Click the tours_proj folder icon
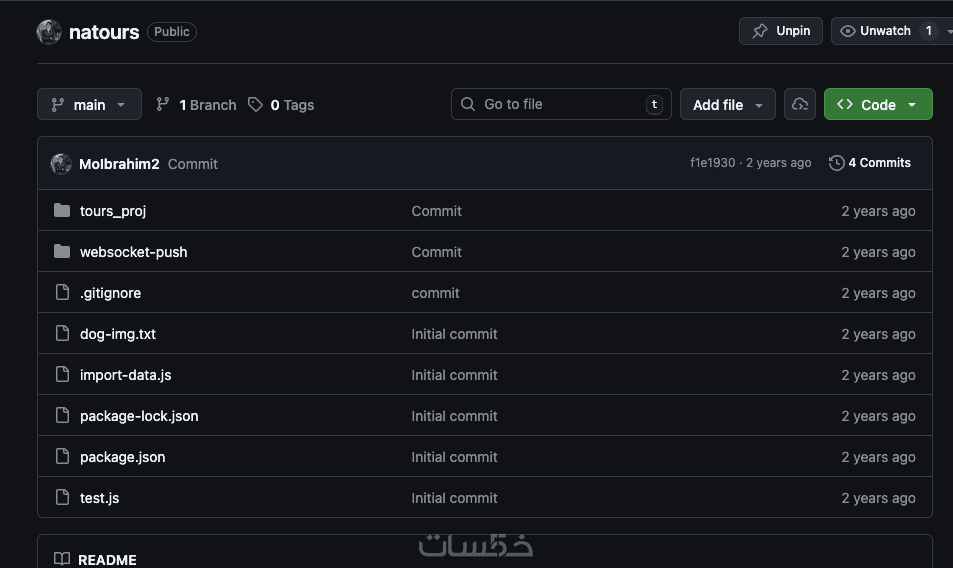This screenshot has height=568, width=953. click(62, 211)
